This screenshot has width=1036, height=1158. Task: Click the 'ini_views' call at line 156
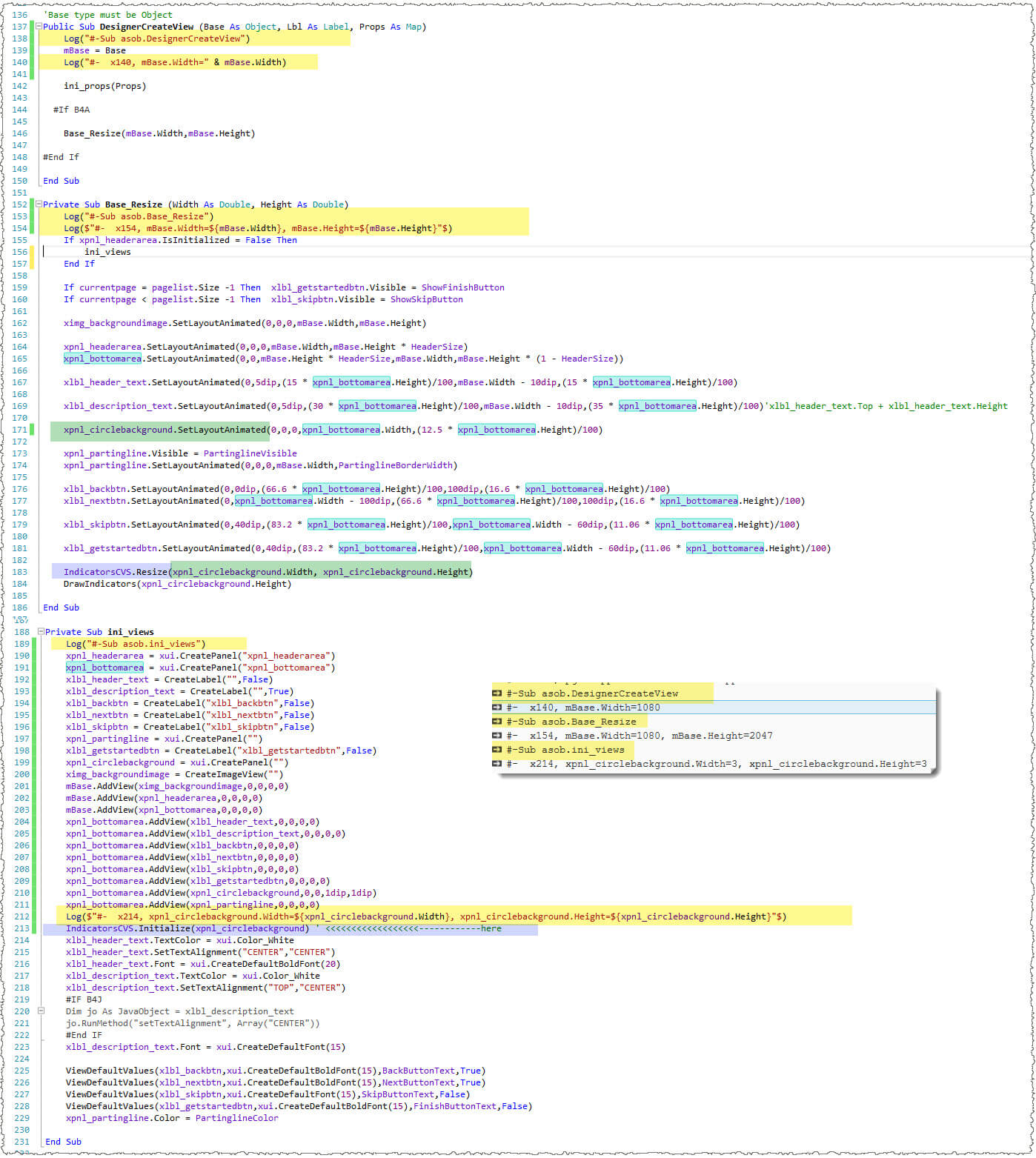(x=107, y=252)
